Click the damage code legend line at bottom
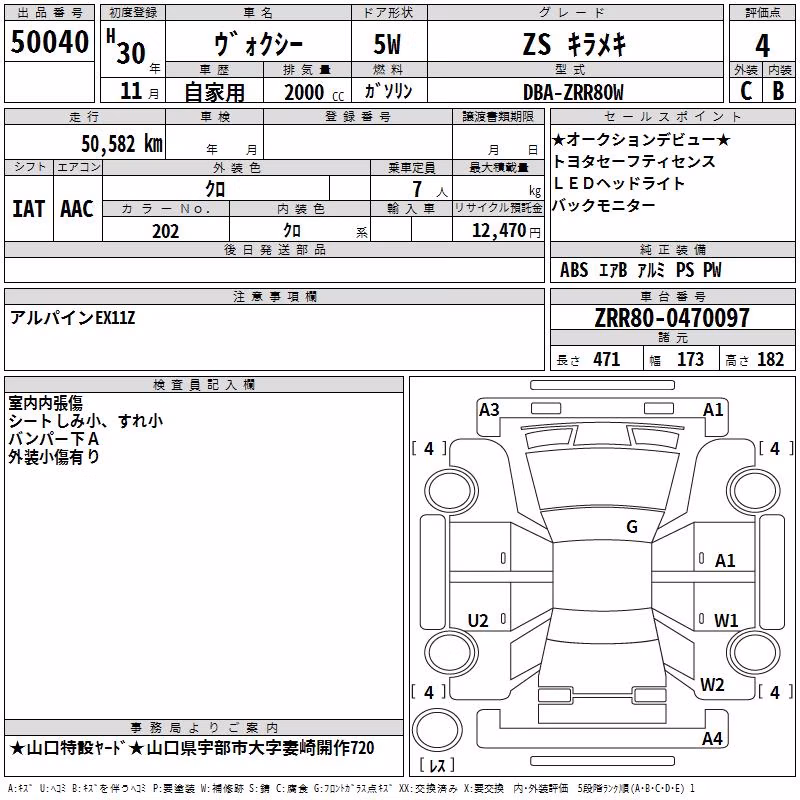The height and width of the screenshot is (800, 800). click(x=351, y=788)
